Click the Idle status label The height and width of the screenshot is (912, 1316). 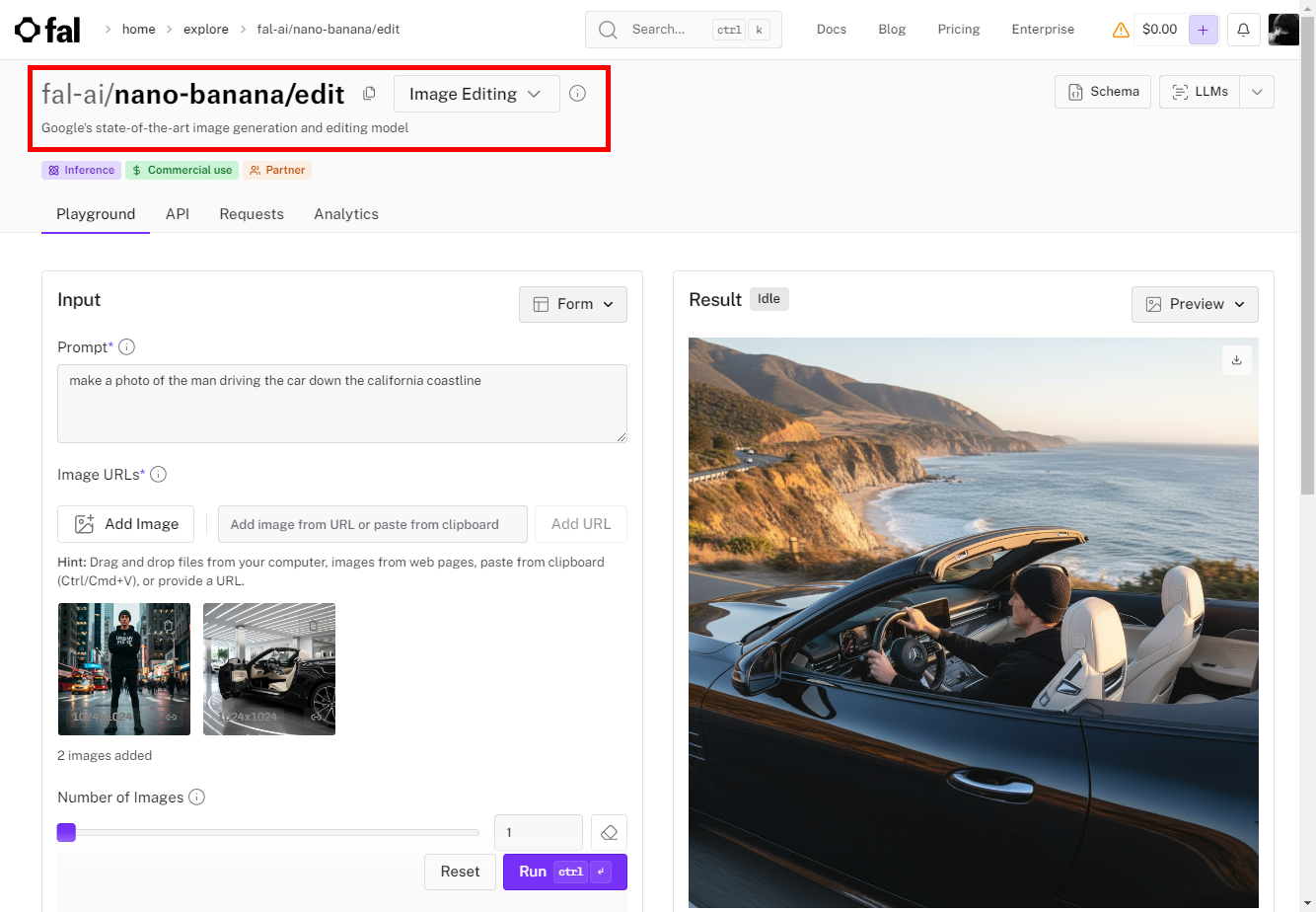pyautogui.click(x=769, y=299)
